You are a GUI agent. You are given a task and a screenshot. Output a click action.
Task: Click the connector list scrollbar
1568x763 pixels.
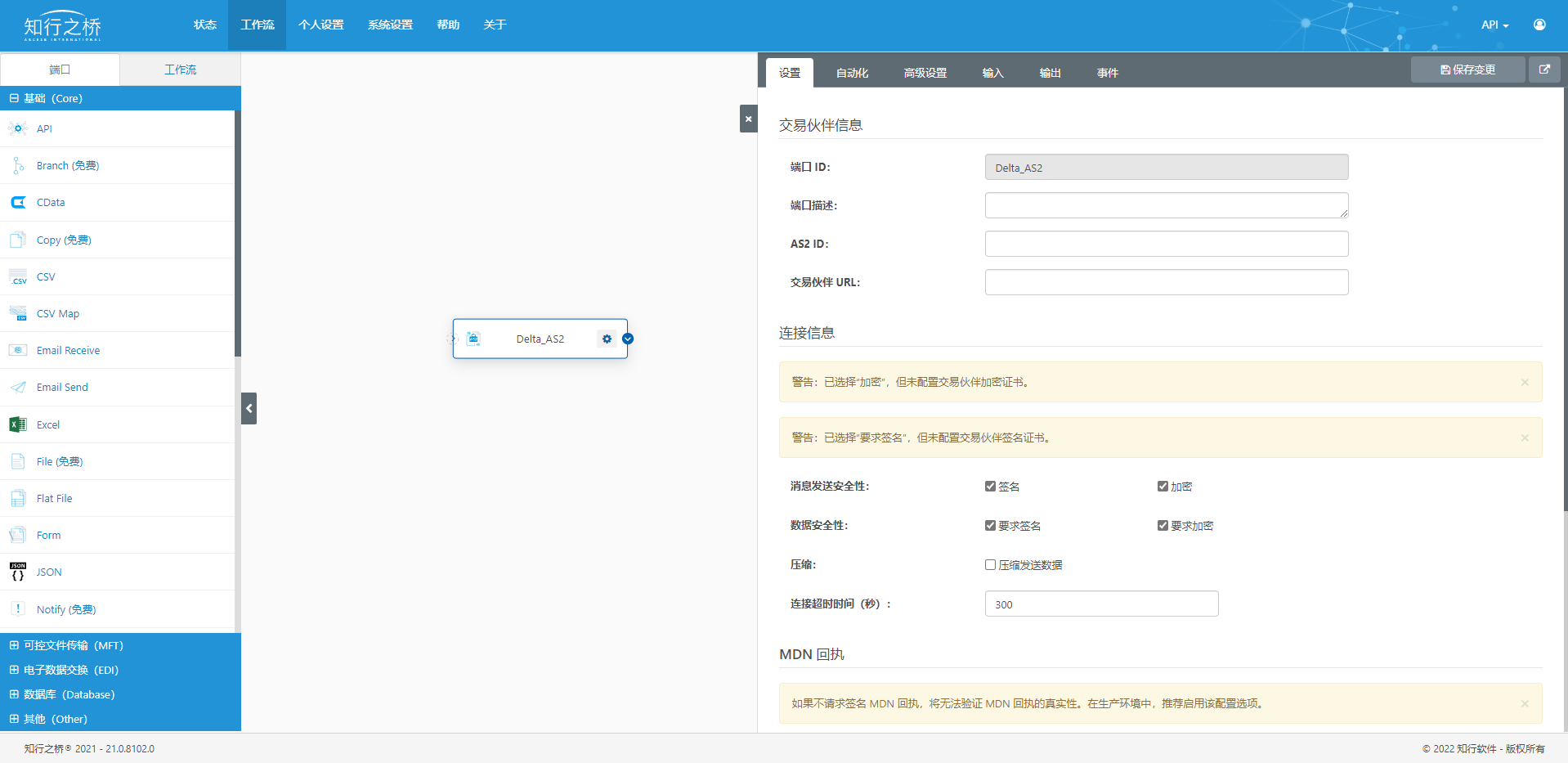point(238,234)
